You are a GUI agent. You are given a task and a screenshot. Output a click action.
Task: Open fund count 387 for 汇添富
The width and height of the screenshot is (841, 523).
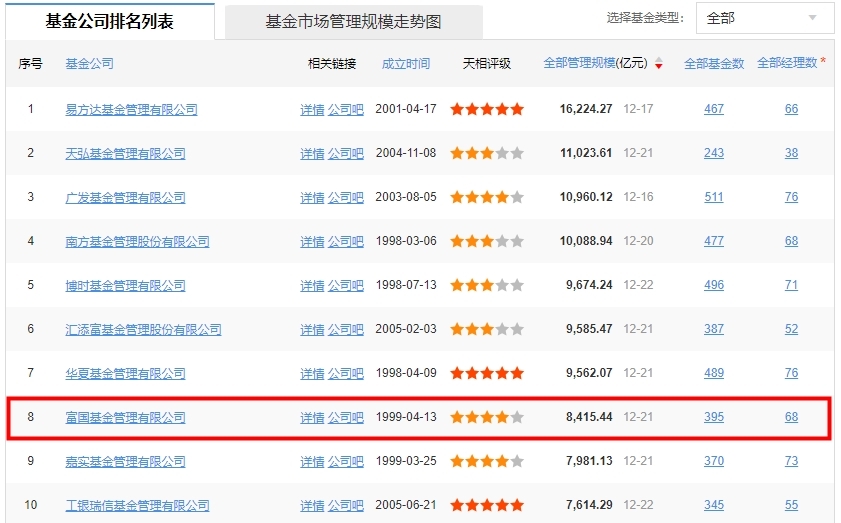tap(714, 329)
